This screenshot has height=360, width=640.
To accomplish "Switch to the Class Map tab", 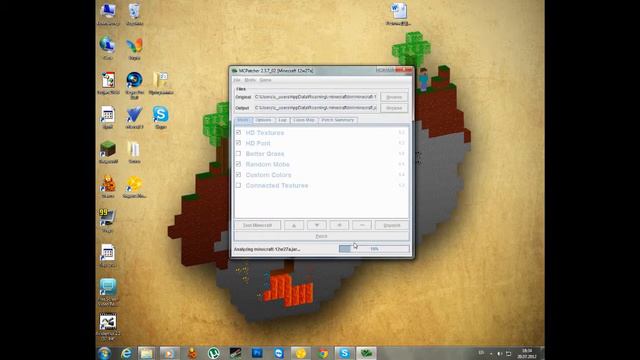I will (x=304, y=120).
